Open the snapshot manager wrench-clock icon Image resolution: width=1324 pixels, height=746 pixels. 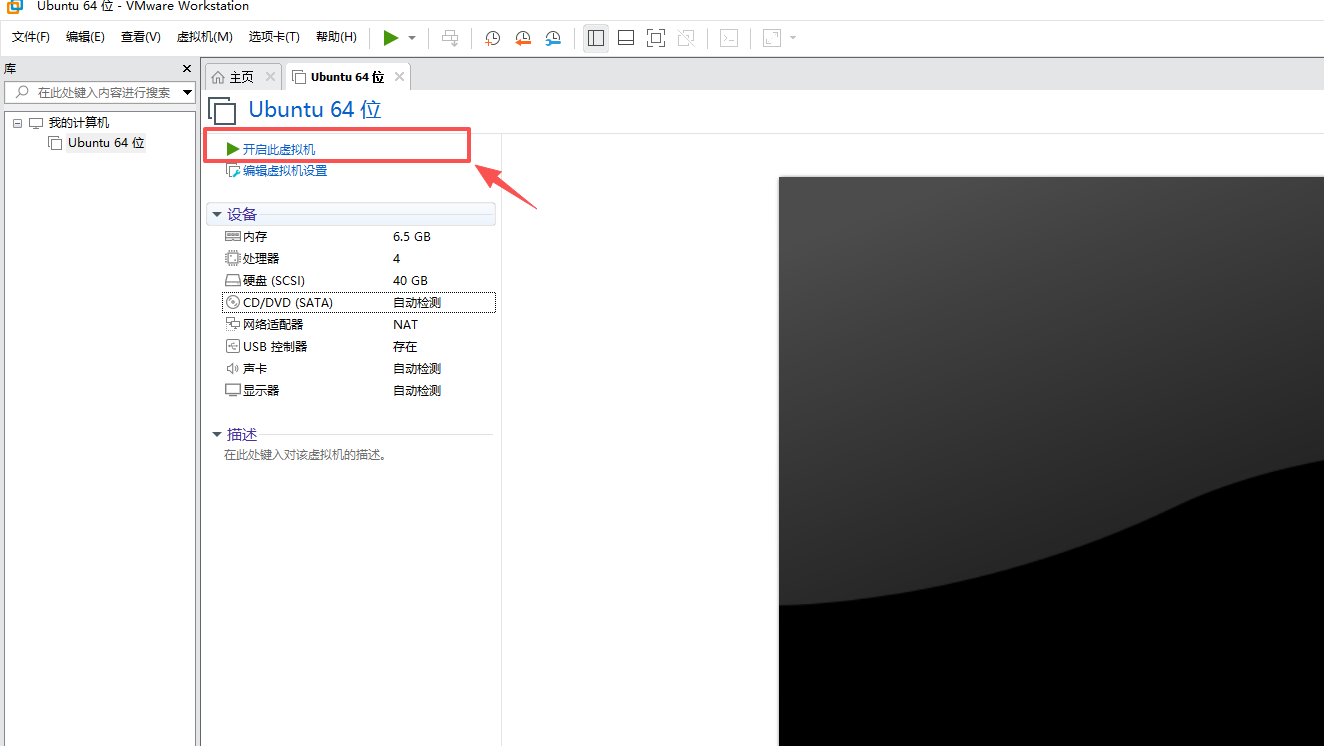553,38
